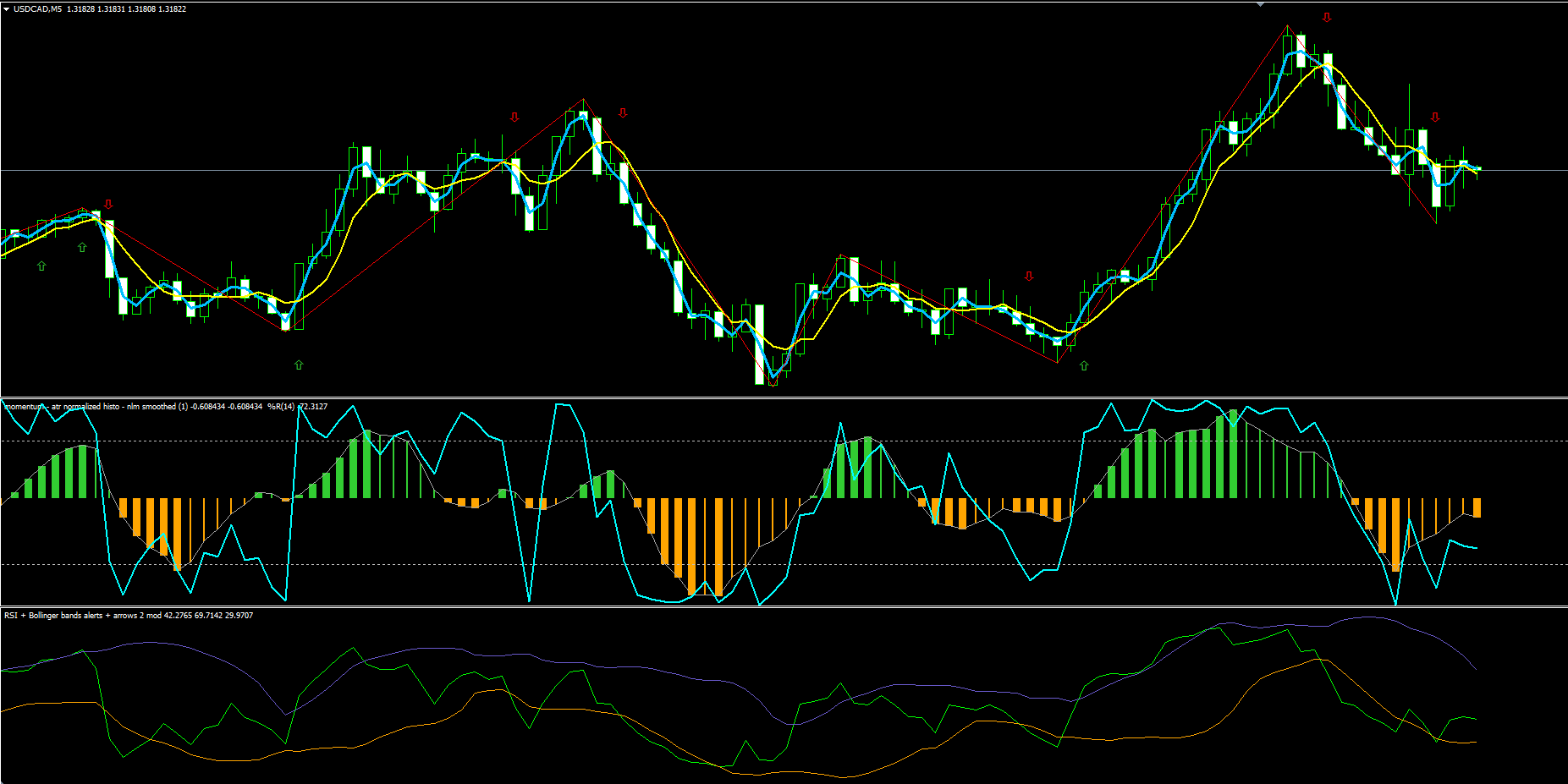Open the dropdown arrow beside USDCAD,M5
Image resolution: width=1568 pixels, height=784 pixels.
[x=7, y=9]
